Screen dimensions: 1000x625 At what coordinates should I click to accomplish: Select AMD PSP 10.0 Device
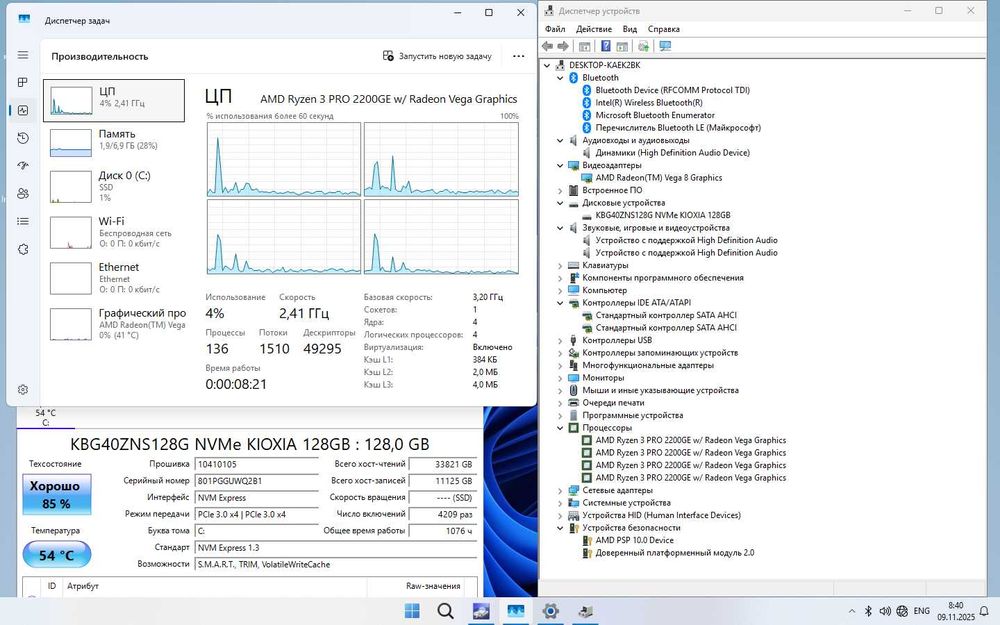[634, 540]
